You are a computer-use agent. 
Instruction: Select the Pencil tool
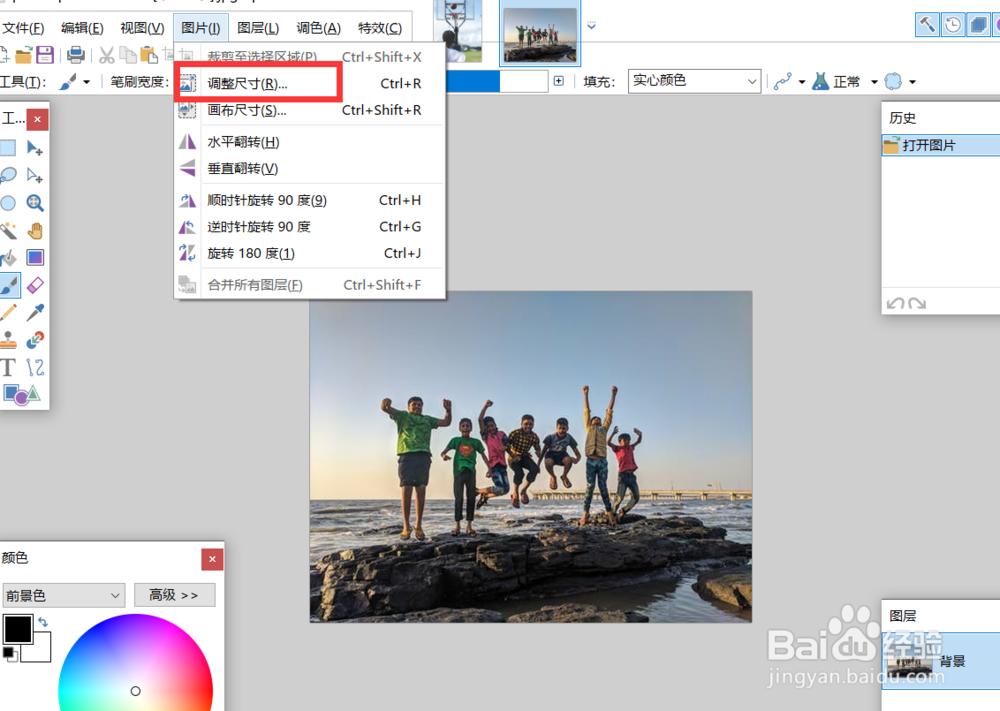tap(8, 312)
